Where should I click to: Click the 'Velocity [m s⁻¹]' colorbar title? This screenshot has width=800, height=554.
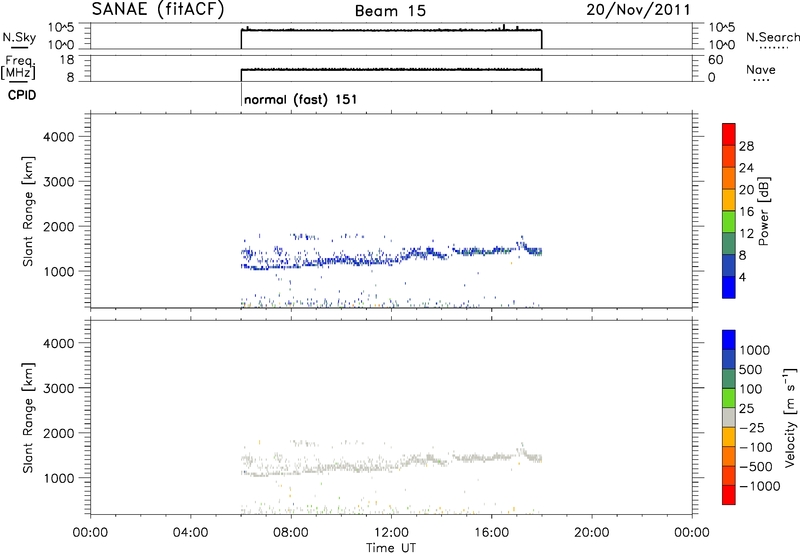pyautogui.click(x=790, y=417)
